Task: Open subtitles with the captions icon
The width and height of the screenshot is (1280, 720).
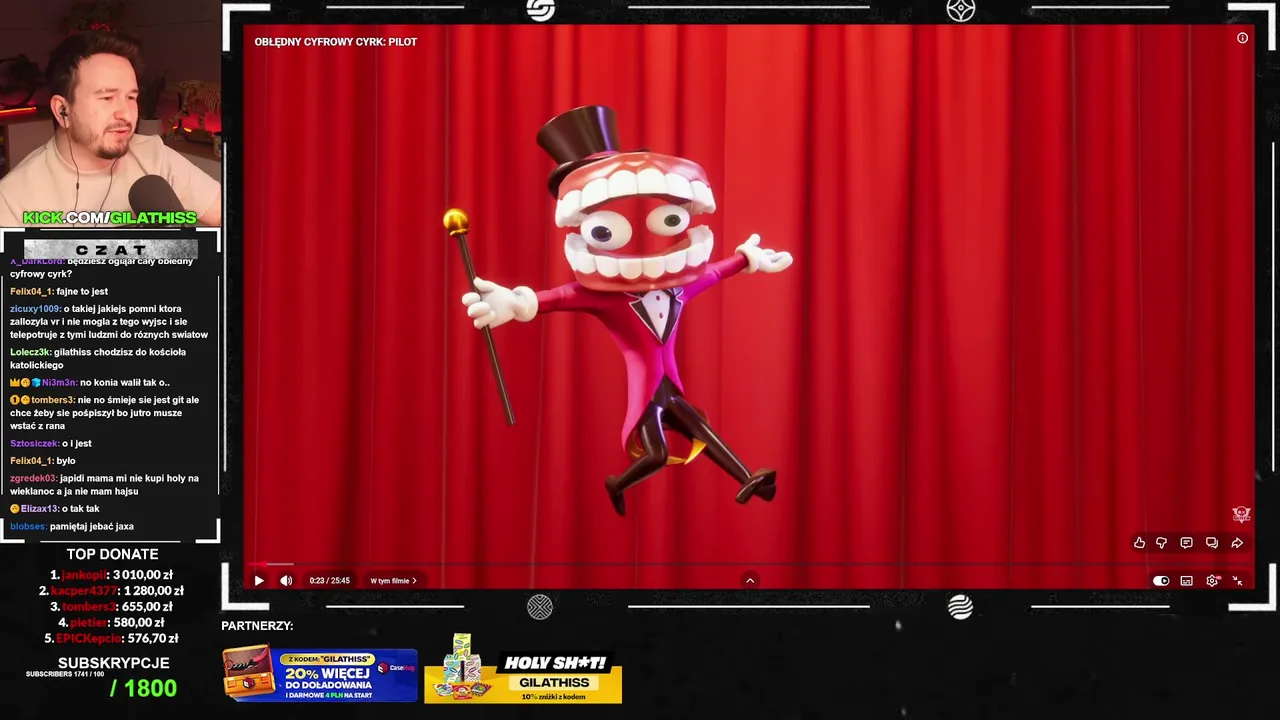Action: [x=1186, y=581]
